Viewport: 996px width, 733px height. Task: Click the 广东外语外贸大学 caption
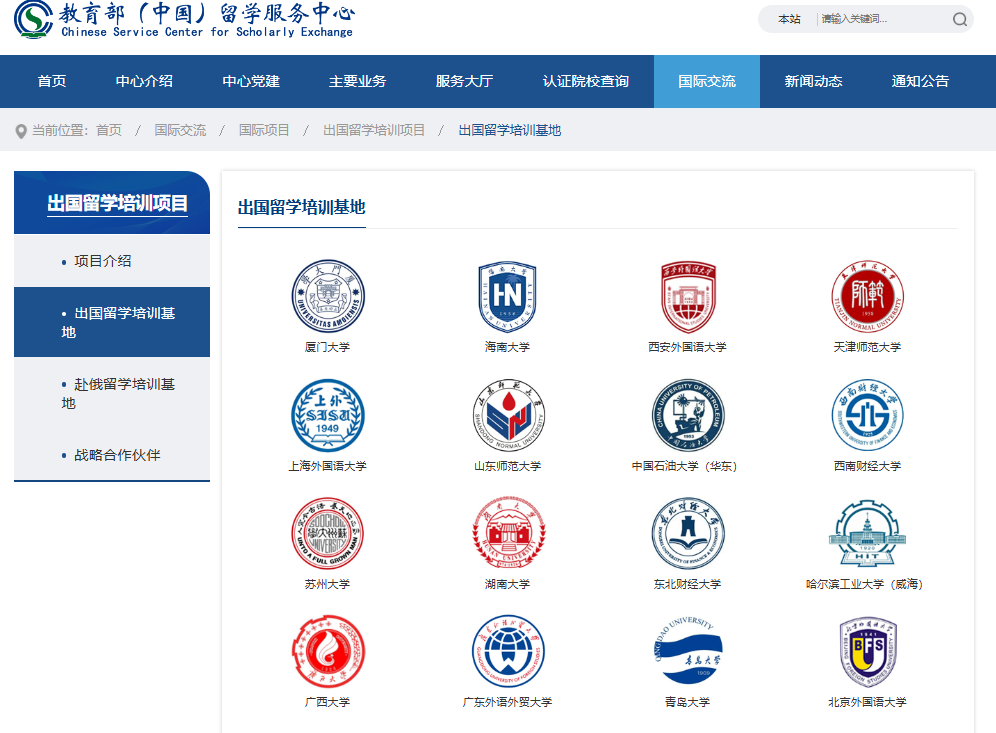pyautogui.click(x=508, y=702)
